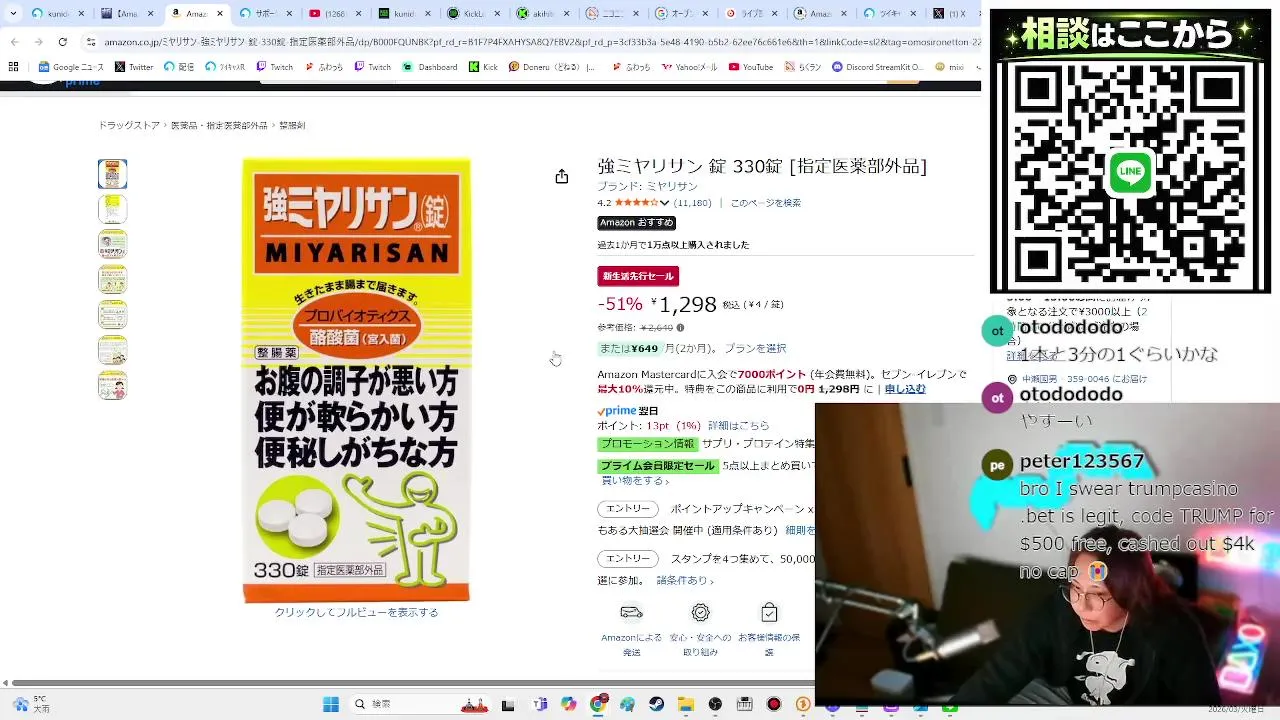Switch to the ニコニコ tab
The width and height of the screenshot is (1280, 720).
click(x=612, y=14)
